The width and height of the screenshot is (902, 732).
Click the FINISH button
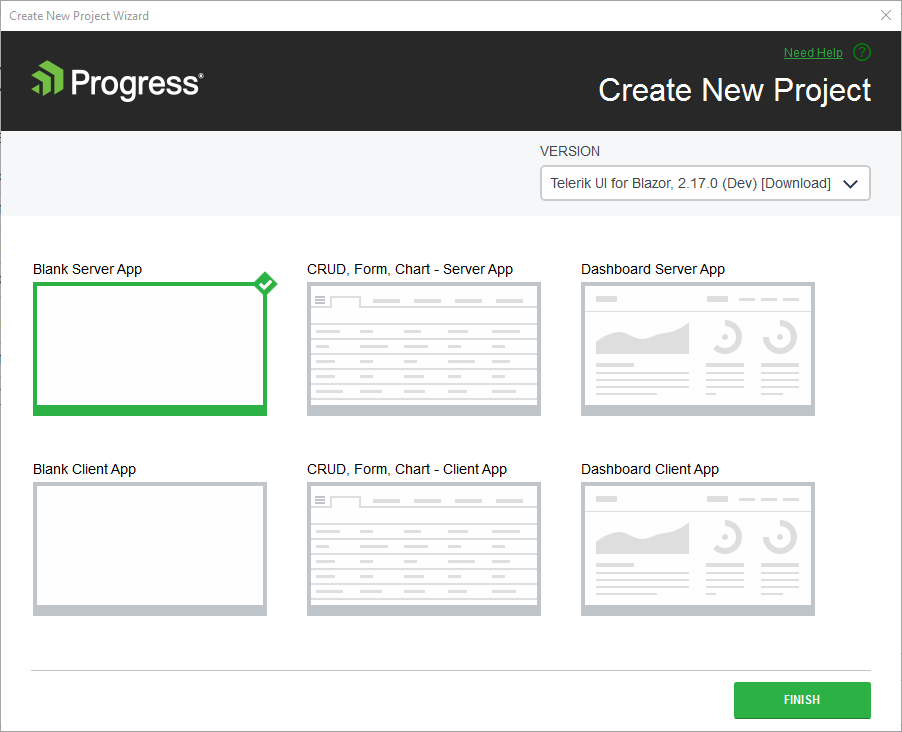point(802,700)
